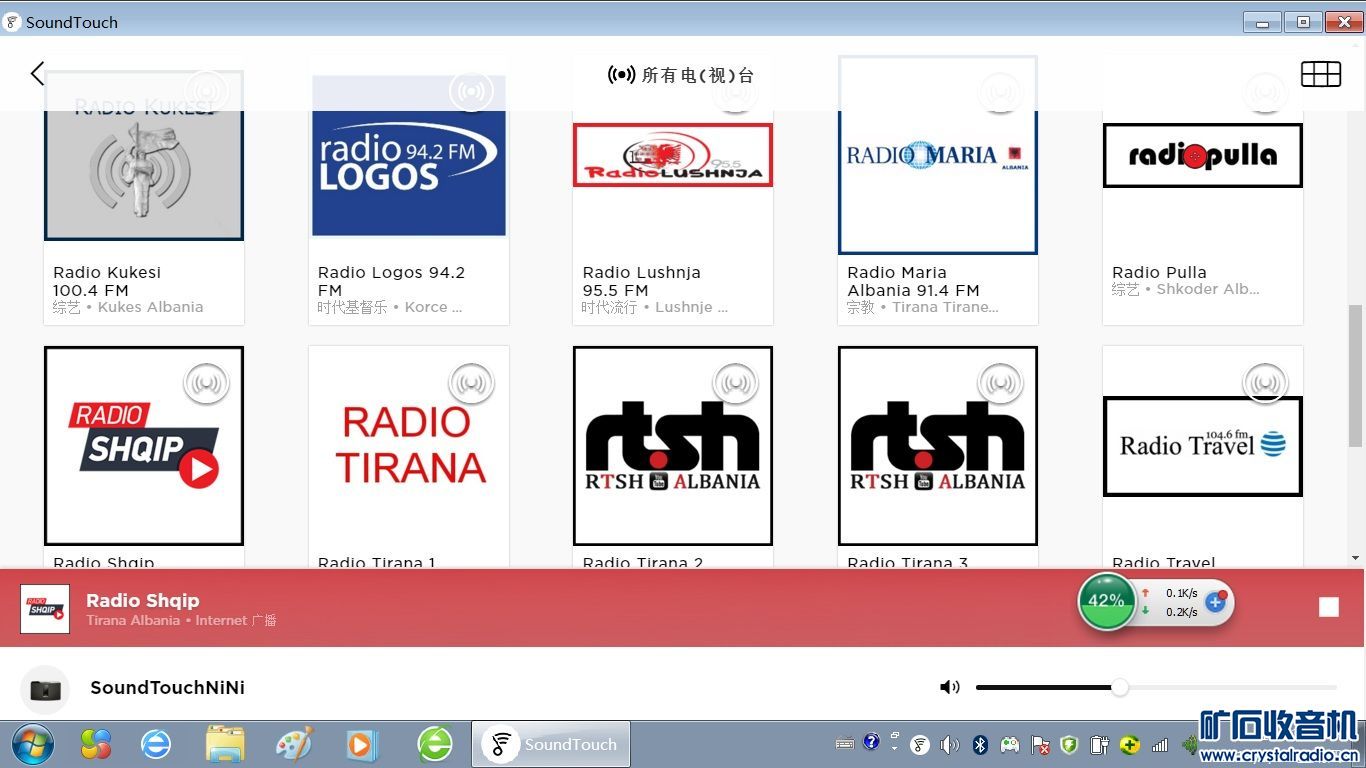Play the RTSH logo for Radio Tirana 2

(673, 446)
